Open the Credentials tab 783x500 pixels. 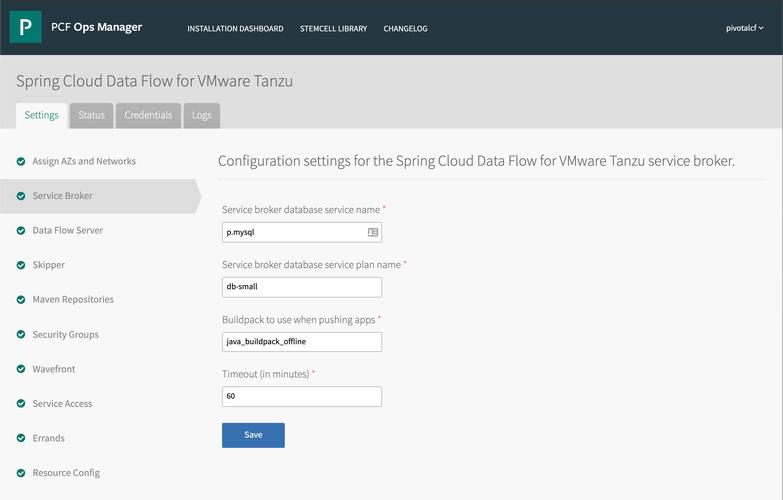[148, 116]
